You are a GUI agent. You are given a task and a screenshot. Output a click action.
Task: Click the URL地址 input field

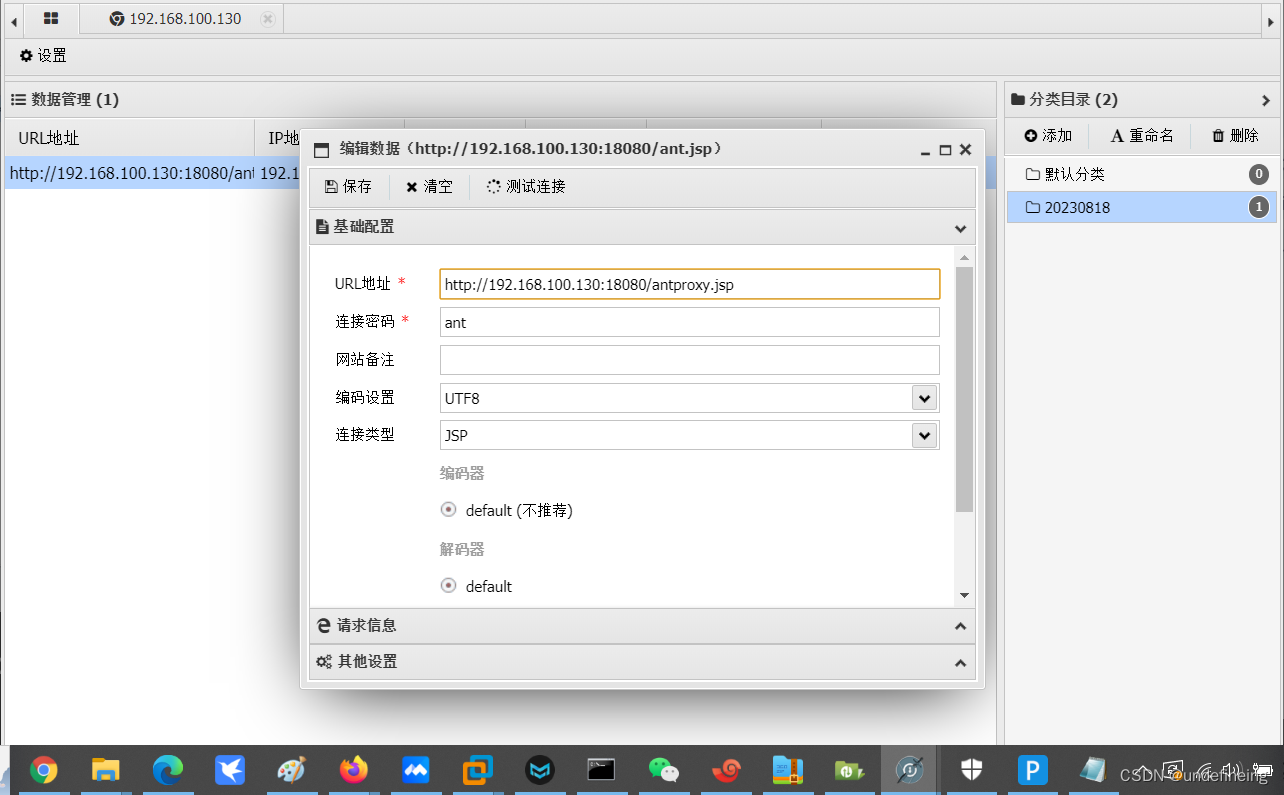690,284
